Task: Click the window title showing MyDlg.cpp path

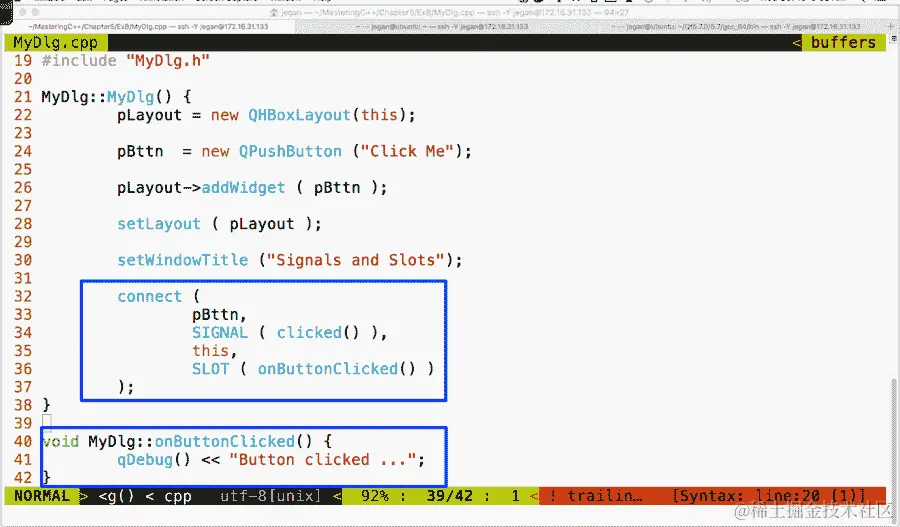Action: tap(449, 12)
